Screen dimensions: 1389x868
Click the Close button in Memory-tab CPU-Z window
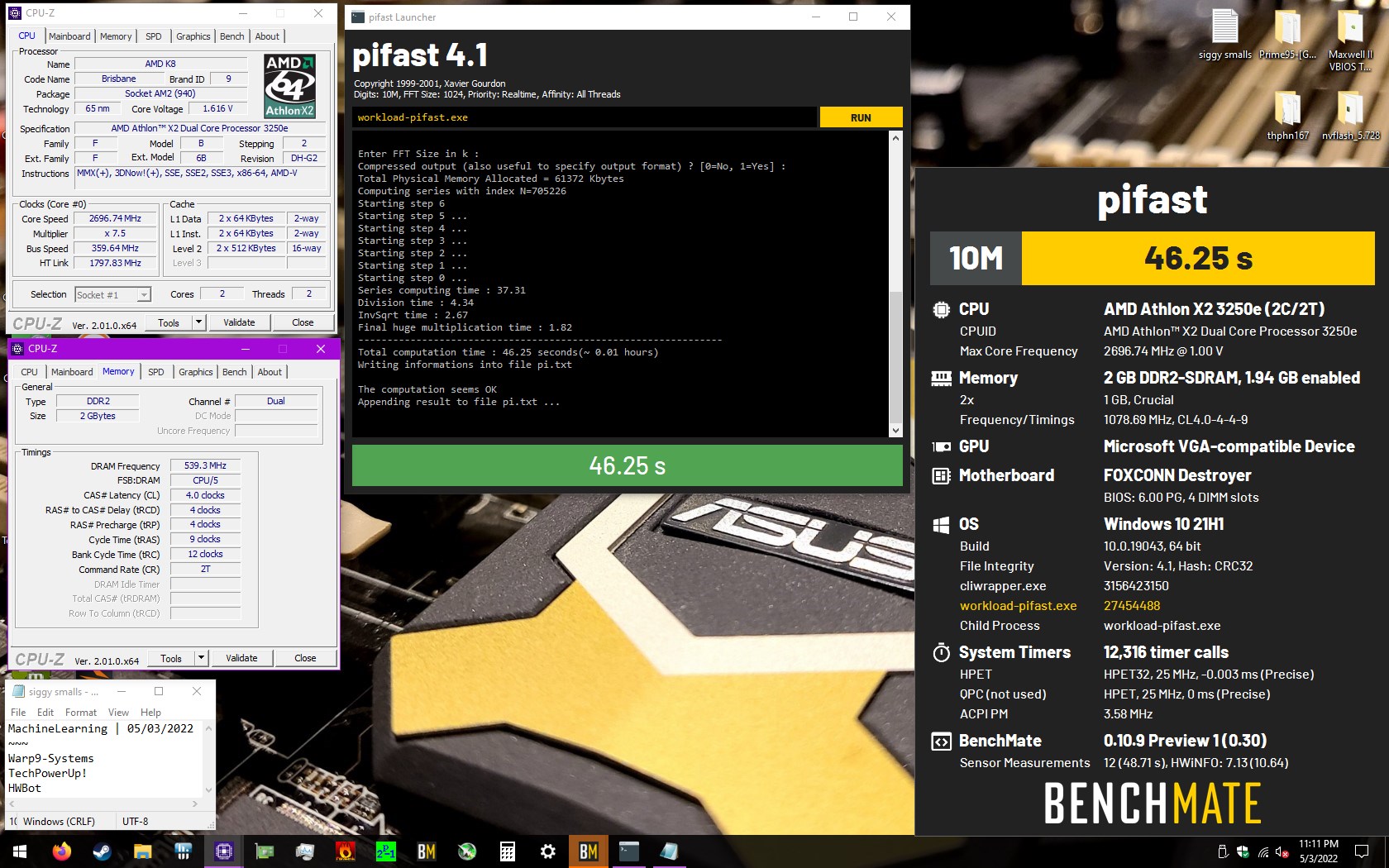coord(305,658)
